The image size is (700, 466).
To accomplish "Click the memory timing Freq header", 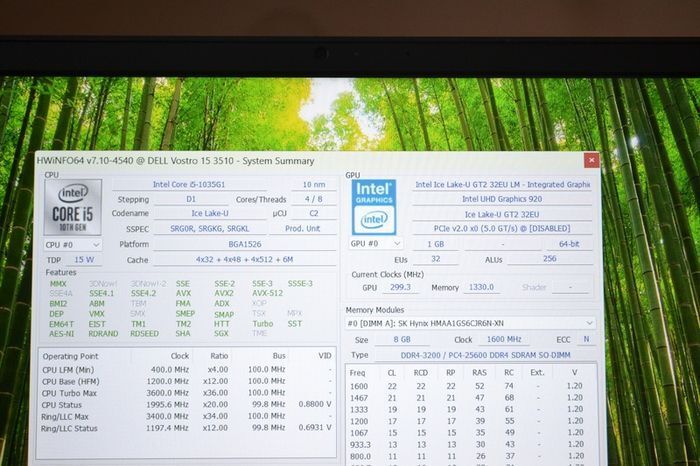I will (357, 373).
